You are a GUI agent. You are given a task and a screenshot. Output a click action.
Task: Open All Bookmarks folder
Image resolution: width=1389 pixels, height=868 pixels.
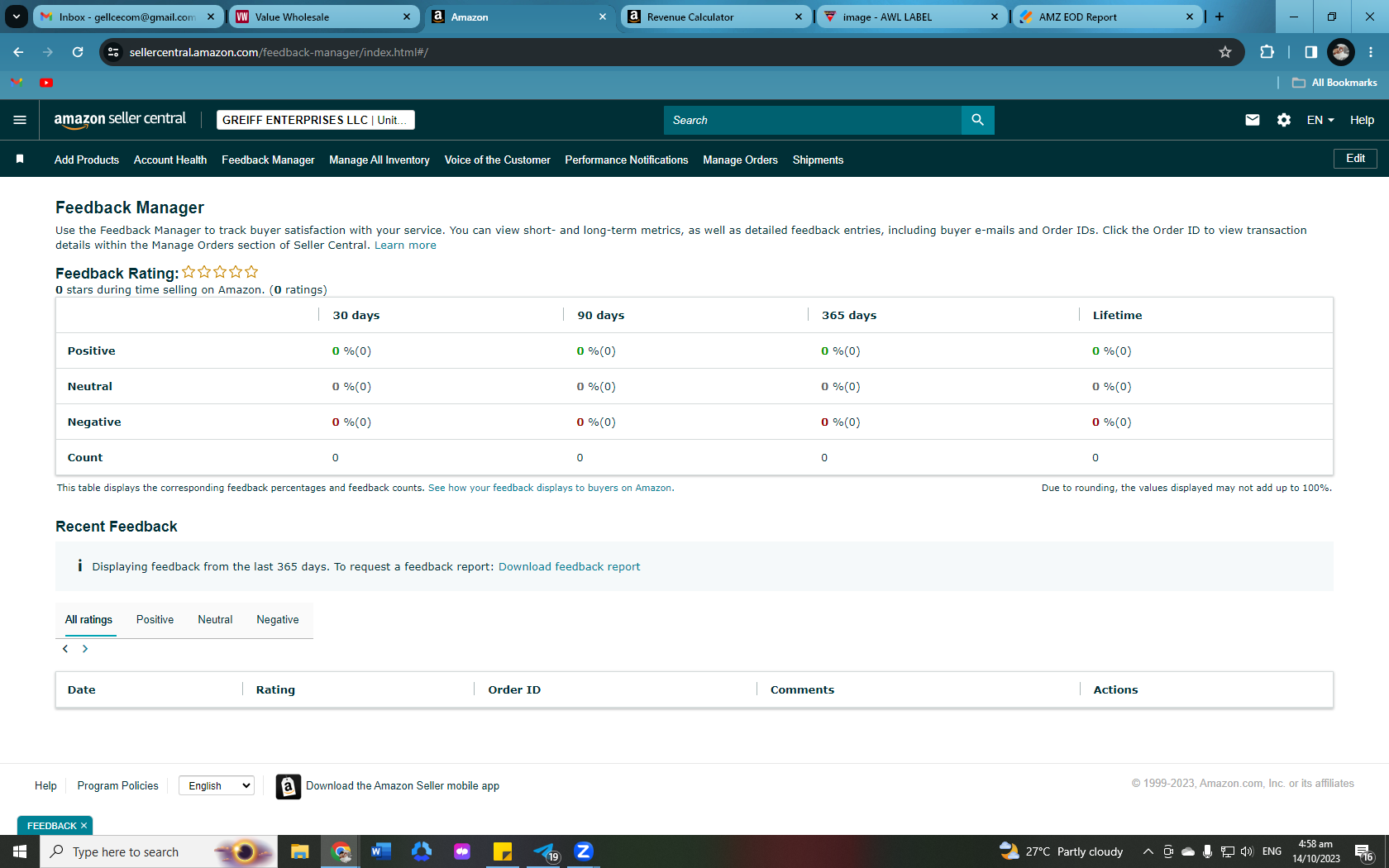1334,83
